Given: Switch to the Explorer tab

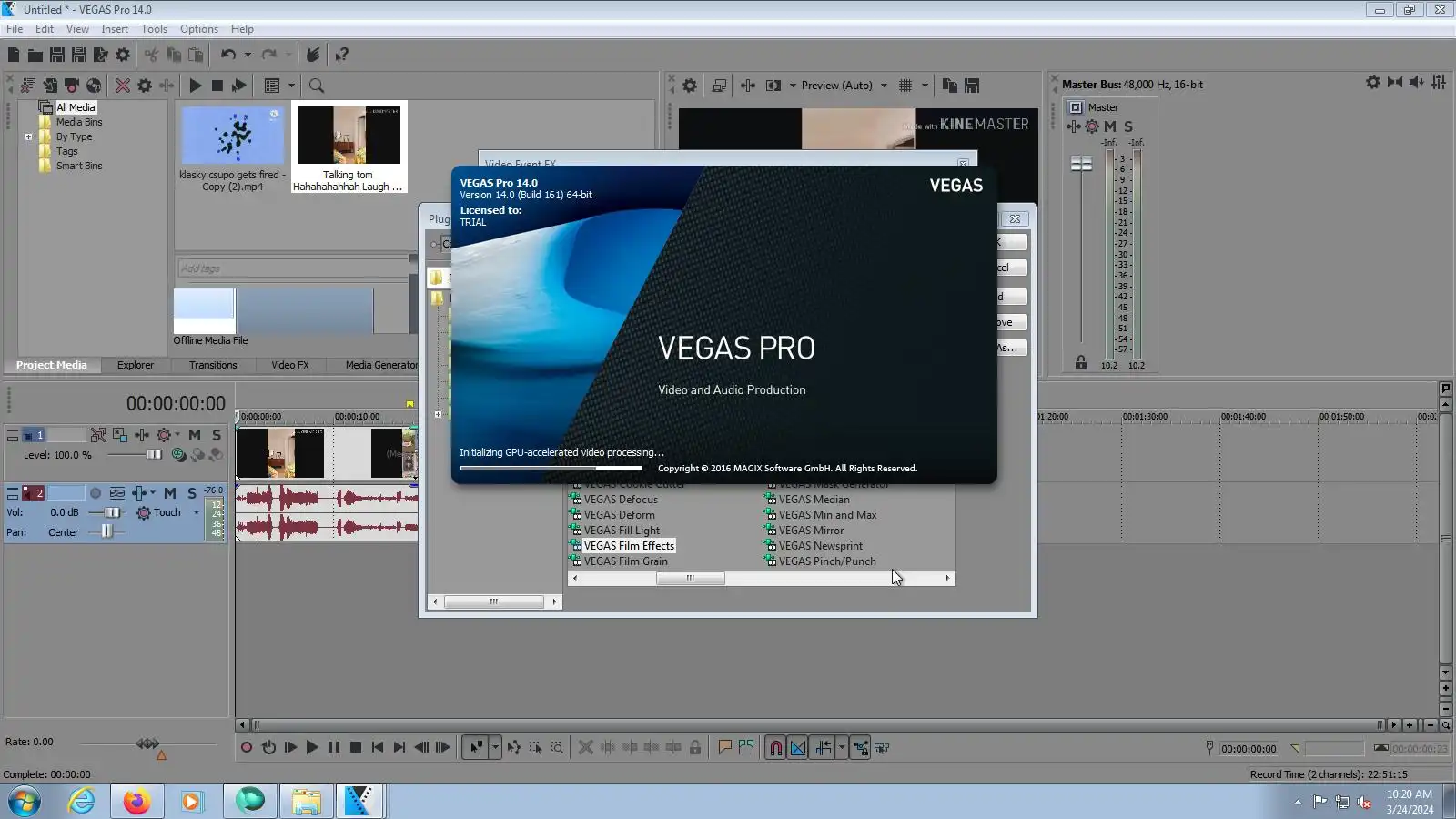Looking at the screenshot, I should click(136, 366).
